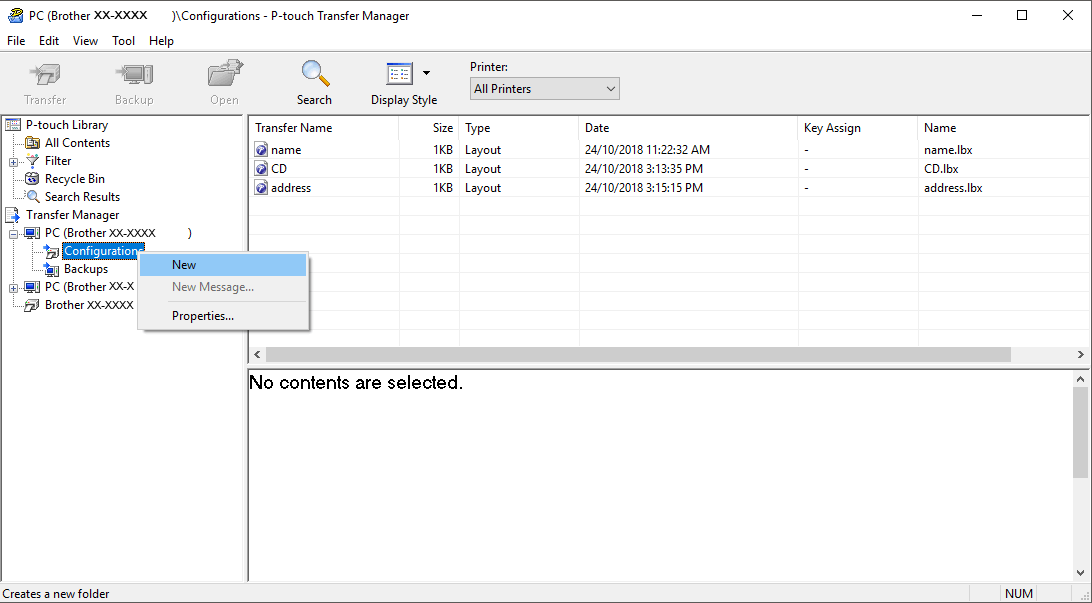Click the Backup toolbar icon
1092x603 pixels.
(134, 75)
